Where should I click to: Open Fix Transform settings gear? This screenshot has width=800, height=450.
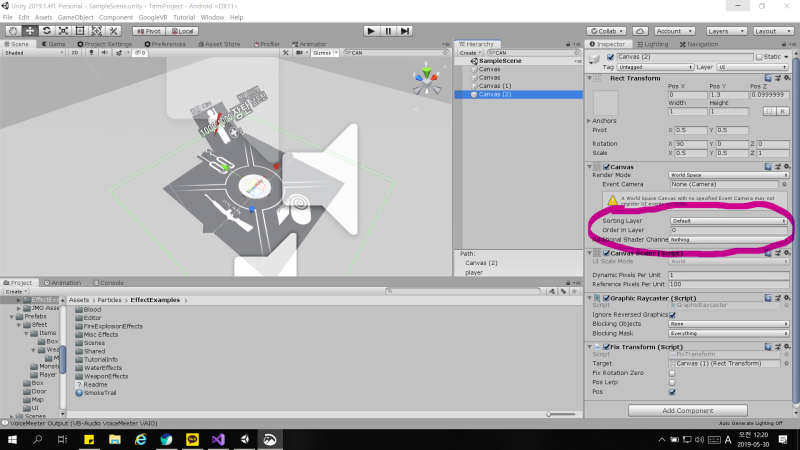click(787, 347)
